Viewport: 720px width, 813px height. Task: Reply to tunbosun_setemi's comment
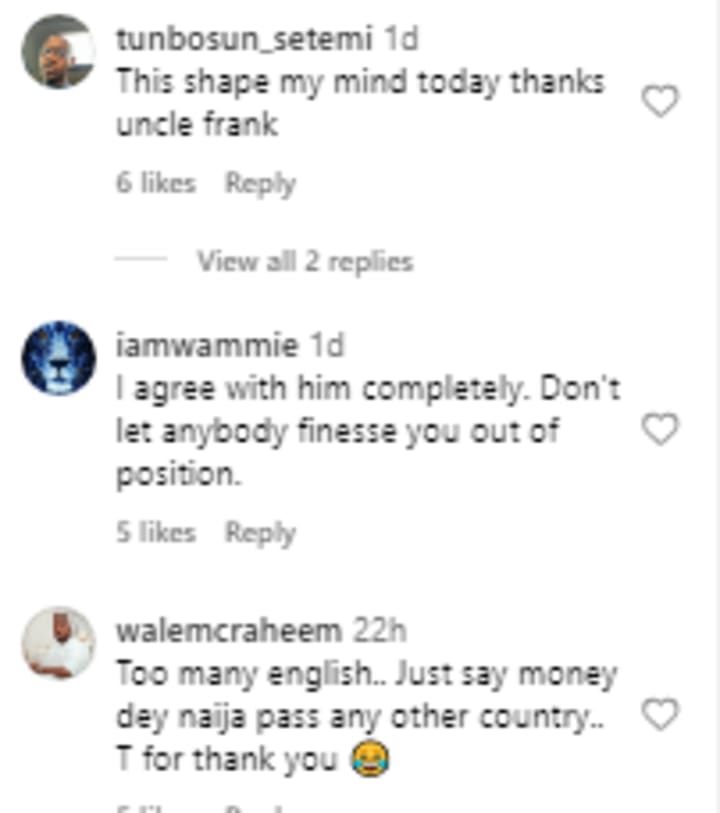260,184
